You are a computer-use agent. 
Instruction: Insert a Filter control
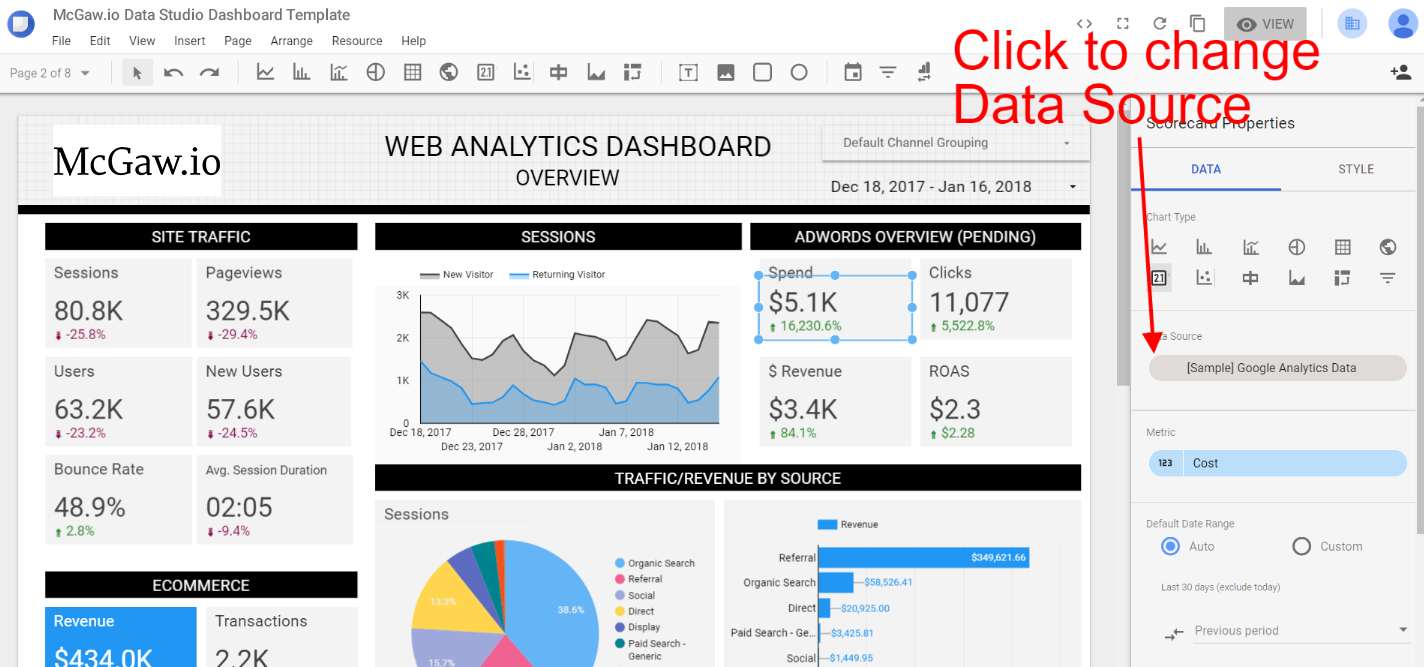tap(887, 72)
